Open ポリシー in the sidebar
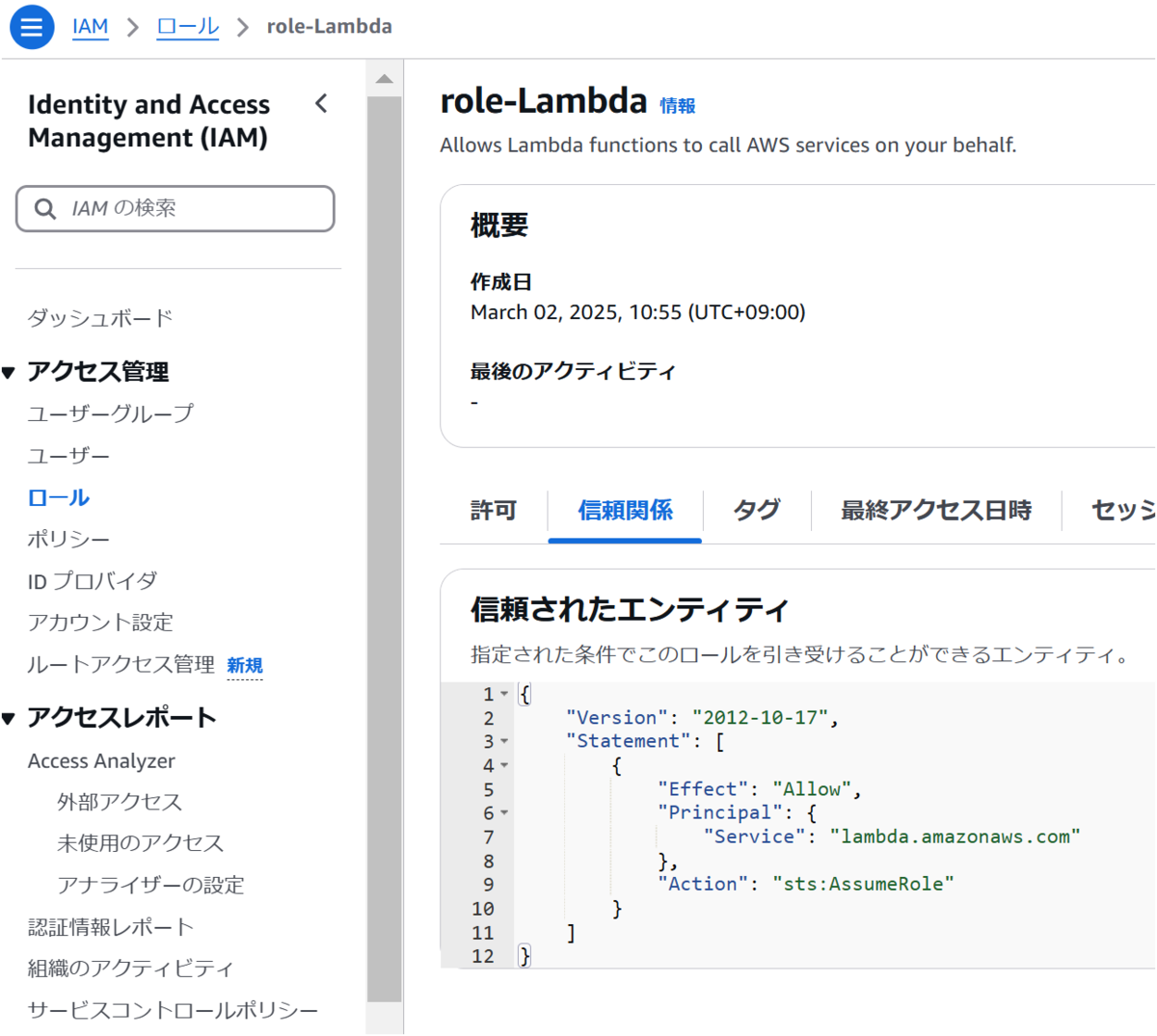 click(68, 540)
